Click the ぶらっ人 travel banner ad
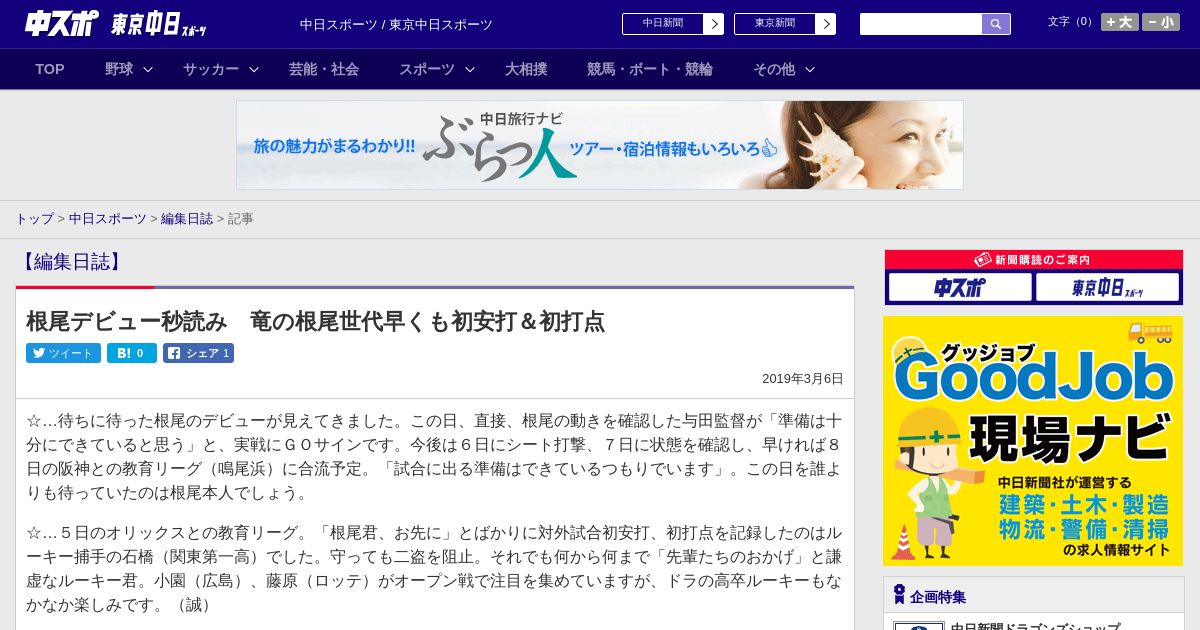This screenshot has height=630, width=1200. pos(600,145)
